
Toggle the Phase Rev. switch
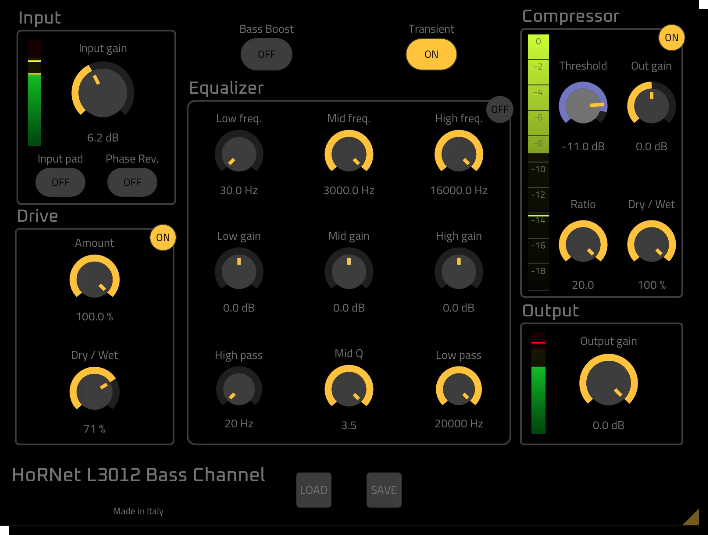[132, 182]
